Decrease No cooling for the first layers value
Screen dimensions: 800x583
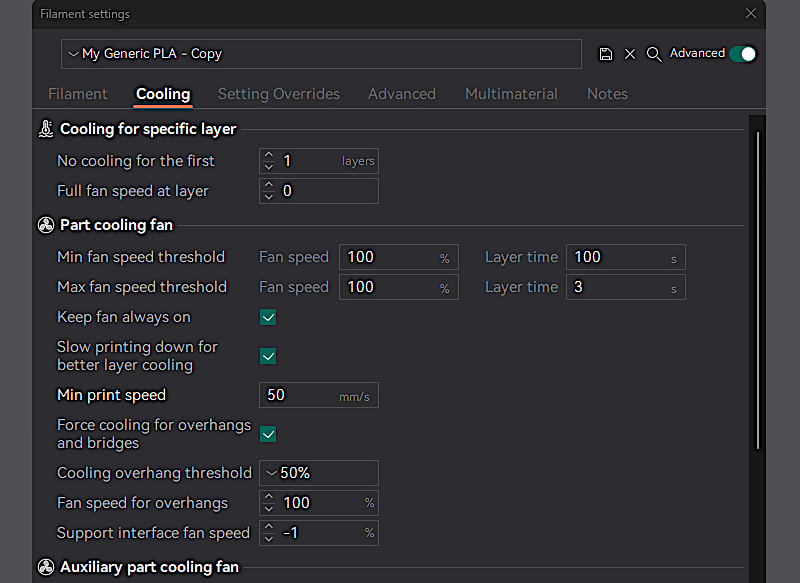coord(269,167)
